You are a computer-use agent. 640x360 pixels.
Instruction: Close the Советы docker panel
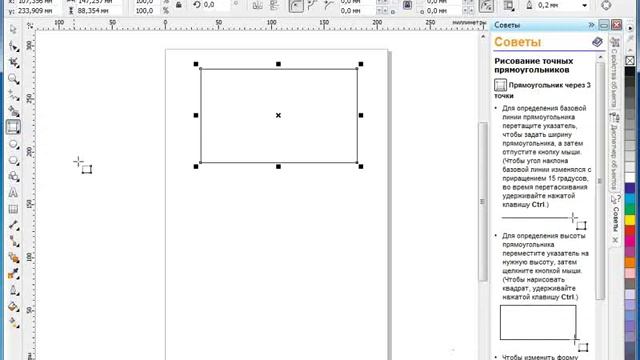pos(616,25)
